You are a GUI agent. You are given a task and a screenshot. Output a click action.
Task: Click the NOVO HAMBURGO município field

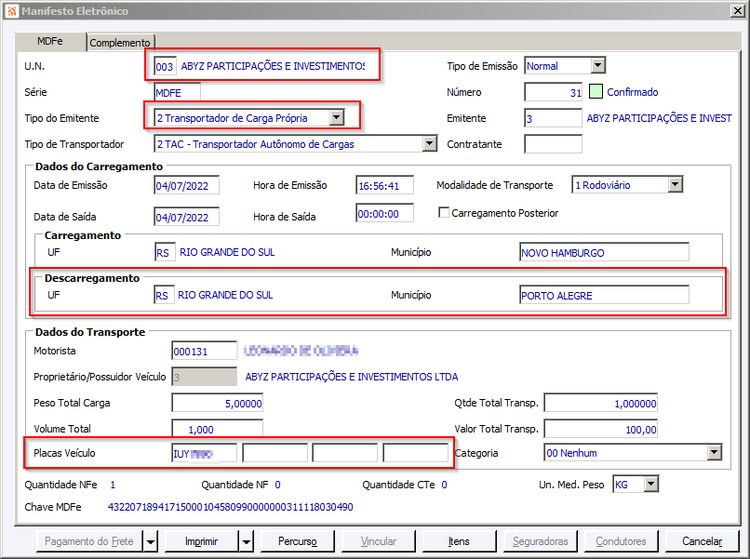tap(604, 252)
